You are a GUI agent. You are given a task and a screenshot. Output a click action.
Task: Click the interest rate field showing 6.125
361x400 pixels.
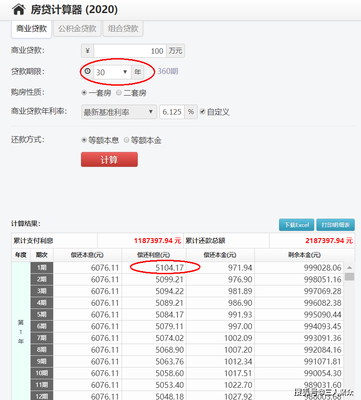(x=172, y=112)
